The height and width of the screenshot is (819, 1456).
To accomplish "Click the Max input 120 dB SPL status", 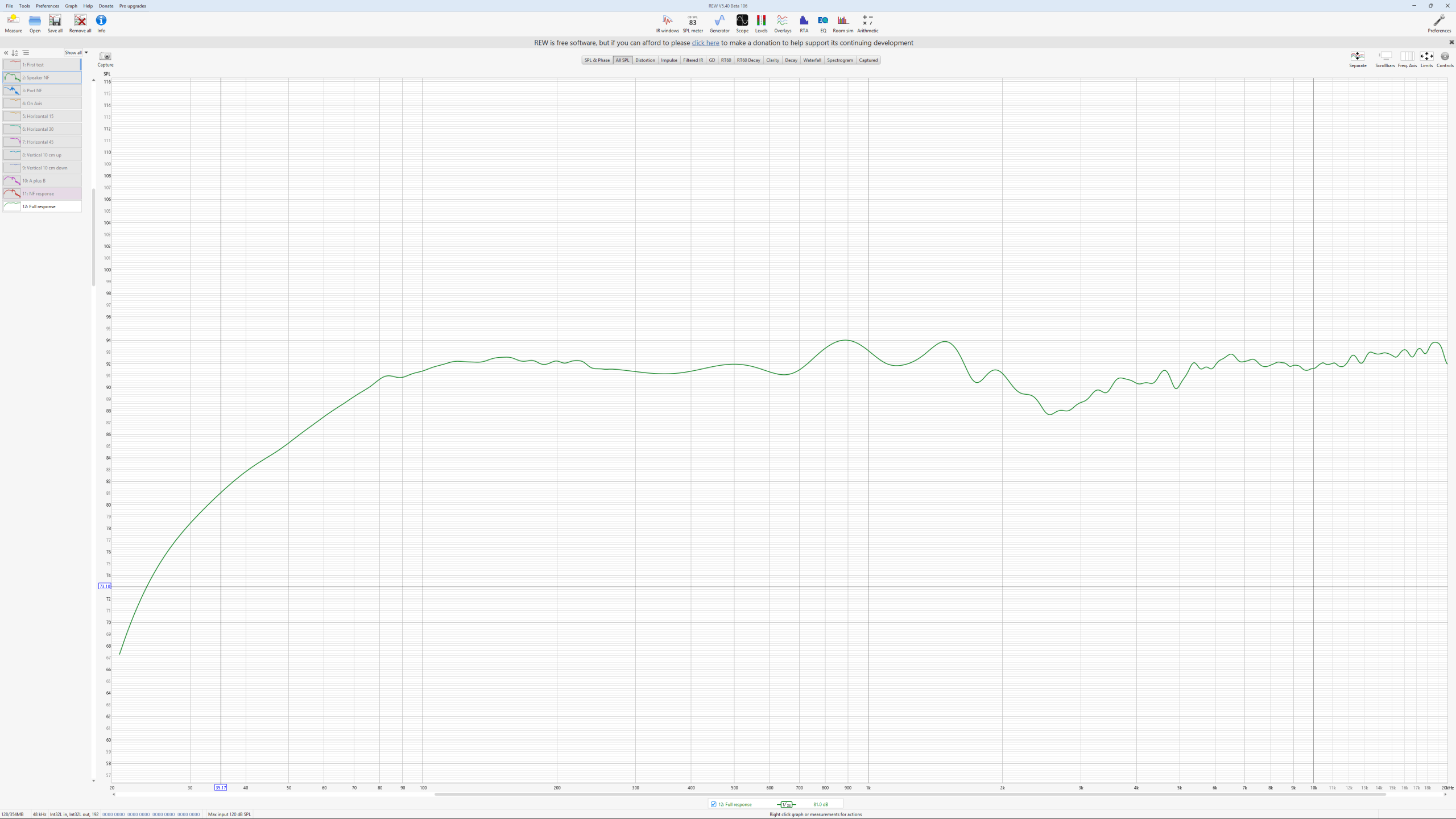I will click(229, 814).
